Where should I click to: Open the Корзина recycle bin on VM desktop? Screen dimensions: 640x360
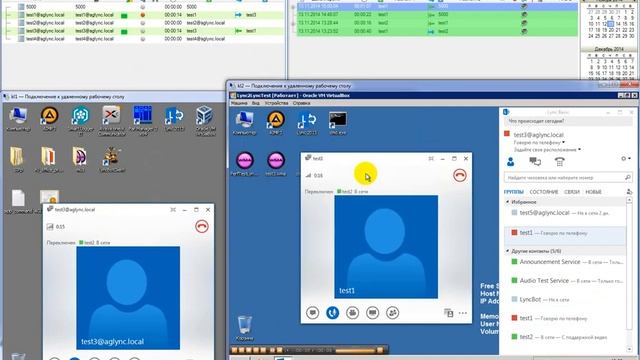click(244, 327)
